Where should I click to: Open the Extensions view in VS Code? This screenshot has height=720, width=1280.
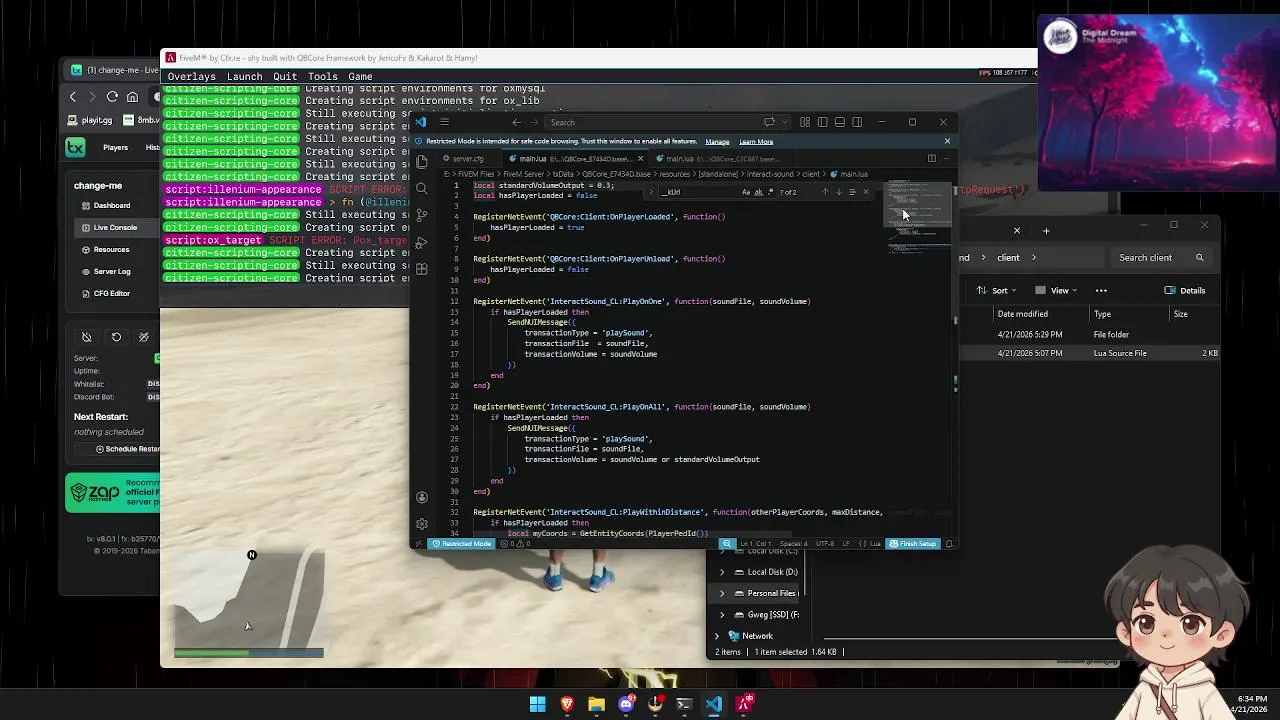click(422, 269)
